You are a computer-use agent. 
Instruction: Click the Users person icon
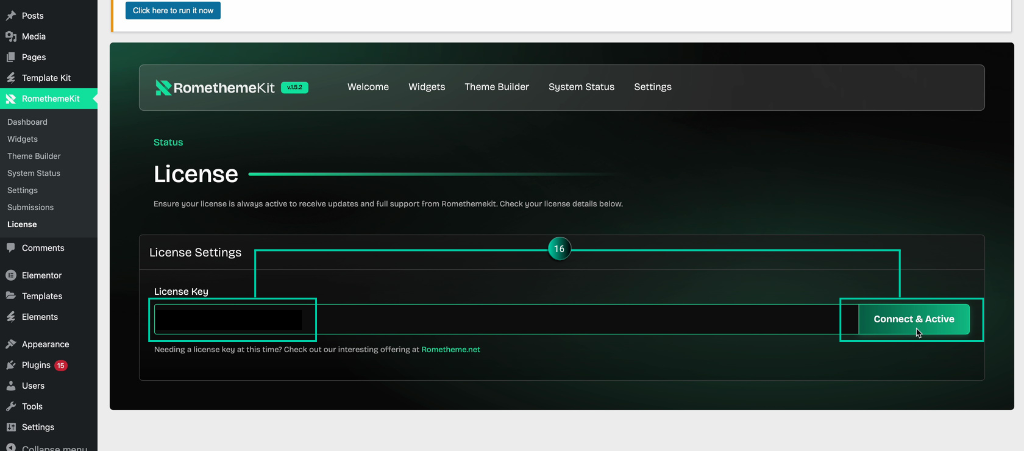[10, 386]
